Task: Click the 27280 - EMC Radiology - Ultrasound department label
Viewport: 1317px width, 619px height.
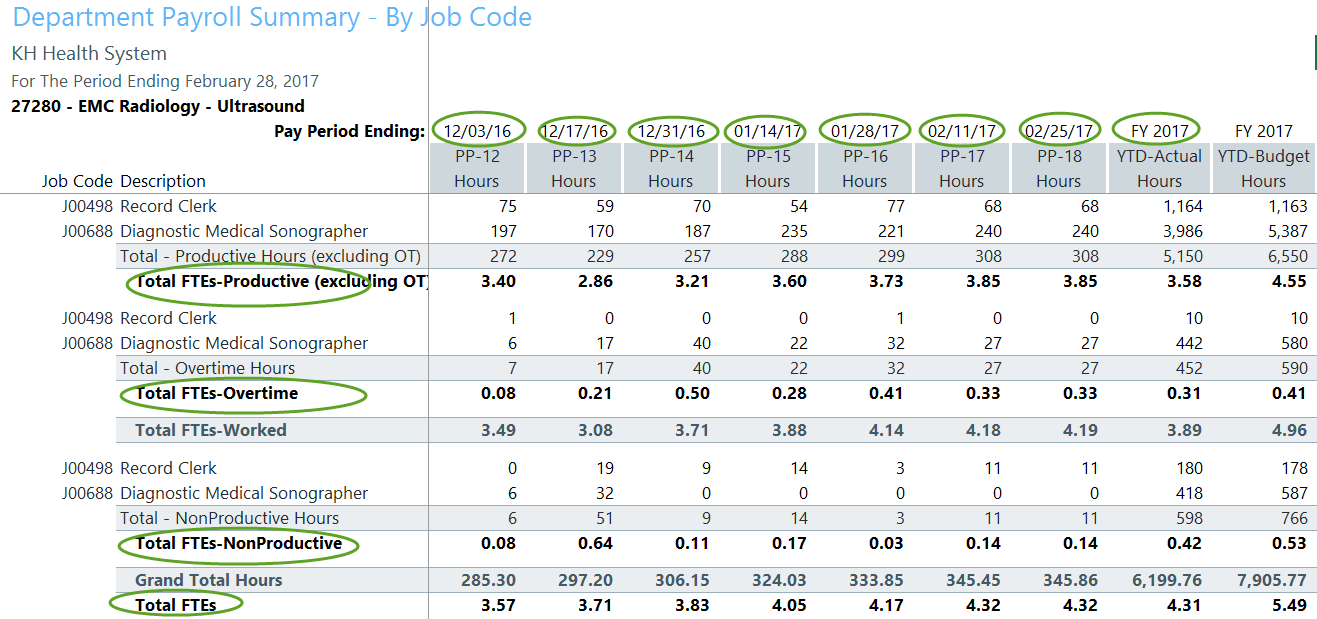Action: [158, 106]
